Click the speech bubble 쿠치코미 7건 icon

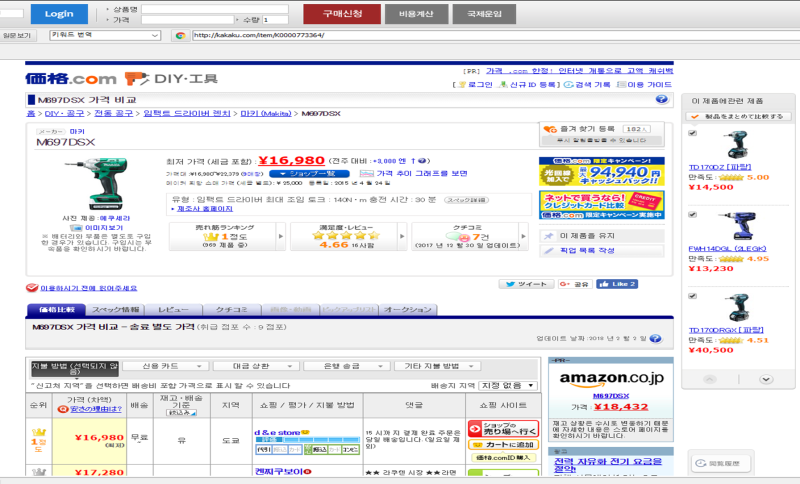pyautogui.click(x=458, y=237)
